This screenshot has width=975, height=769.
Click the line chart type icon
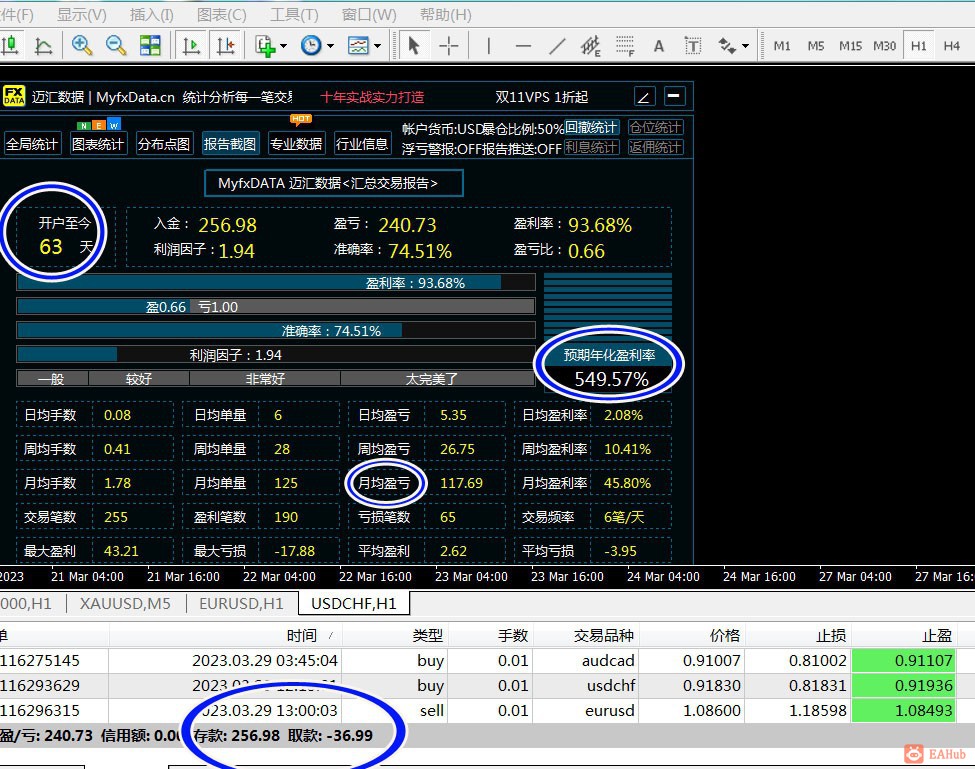point(44,45)
